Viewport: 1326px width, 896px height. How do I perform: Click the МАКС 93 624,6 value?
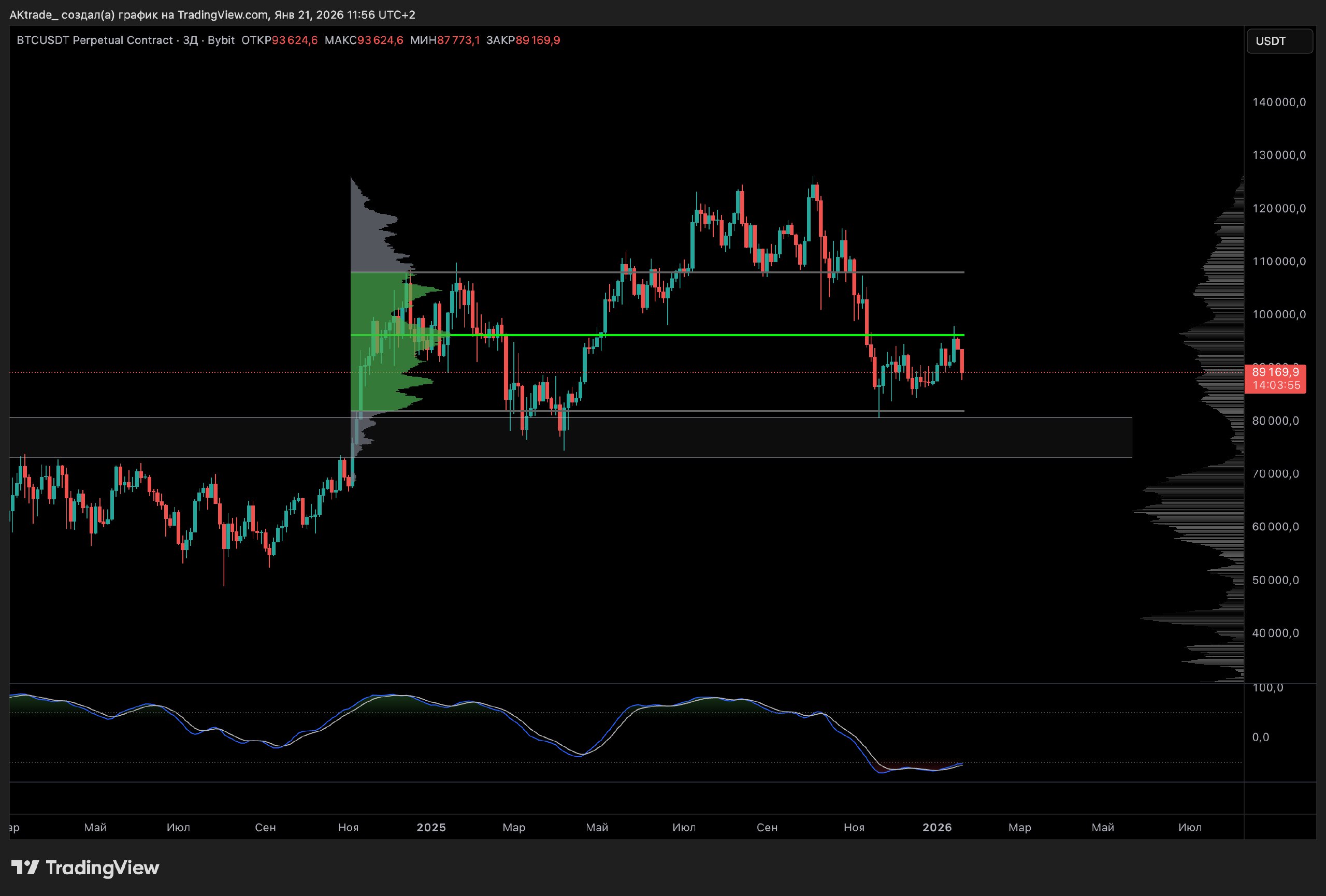(380, 40)
